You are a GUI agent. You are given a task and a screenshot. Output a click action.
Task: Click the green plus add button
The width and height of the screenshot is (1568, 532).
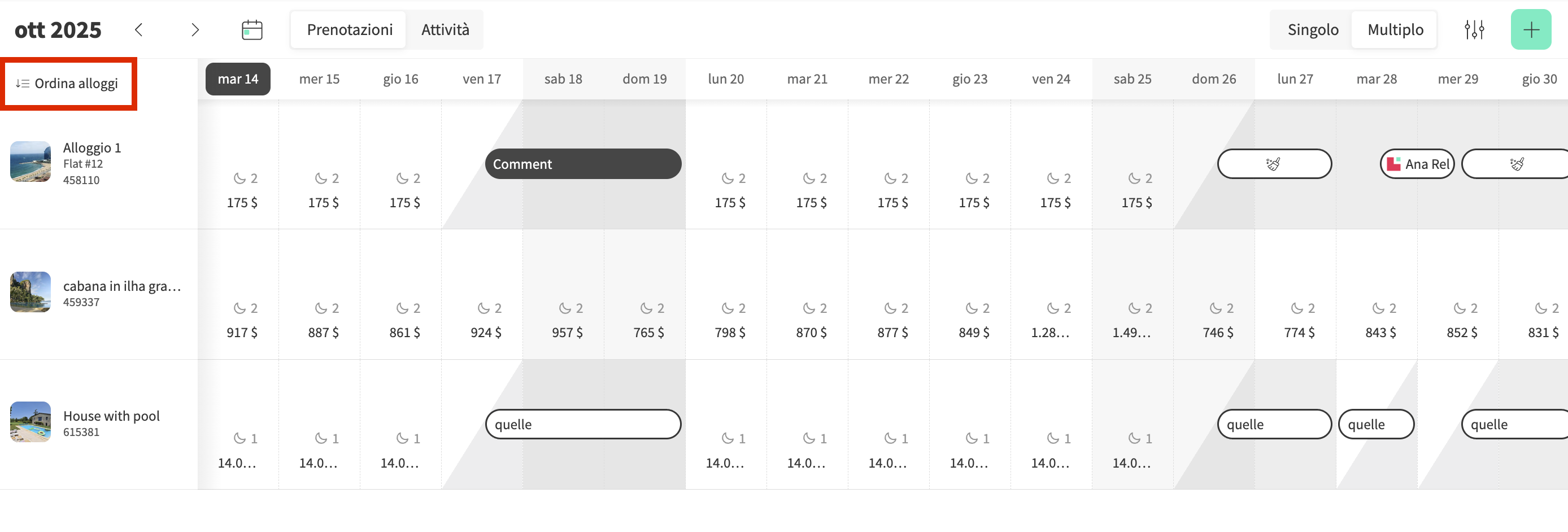(x=1530, y=30)
